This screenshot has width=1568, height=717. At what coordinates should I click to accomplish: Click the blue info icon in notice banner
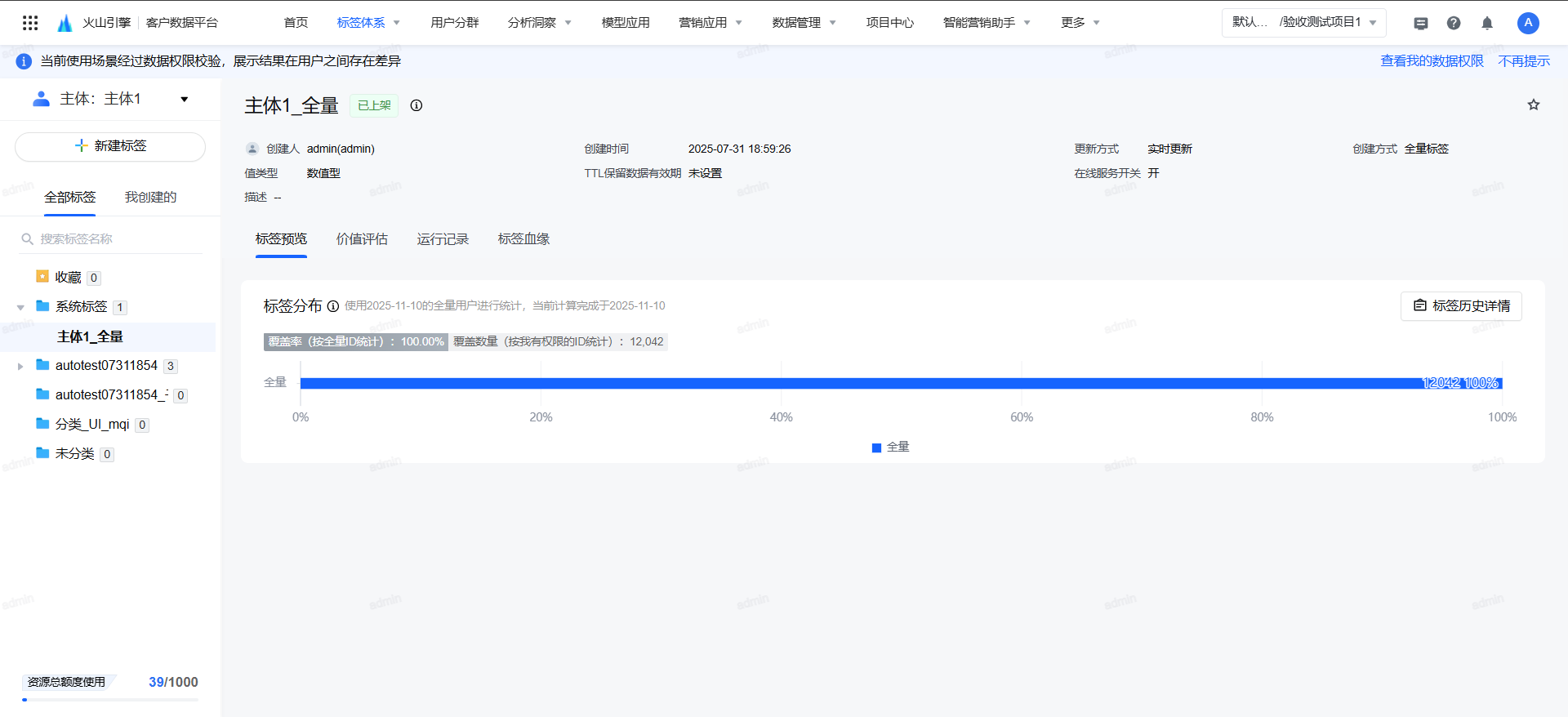coord(24,61)
